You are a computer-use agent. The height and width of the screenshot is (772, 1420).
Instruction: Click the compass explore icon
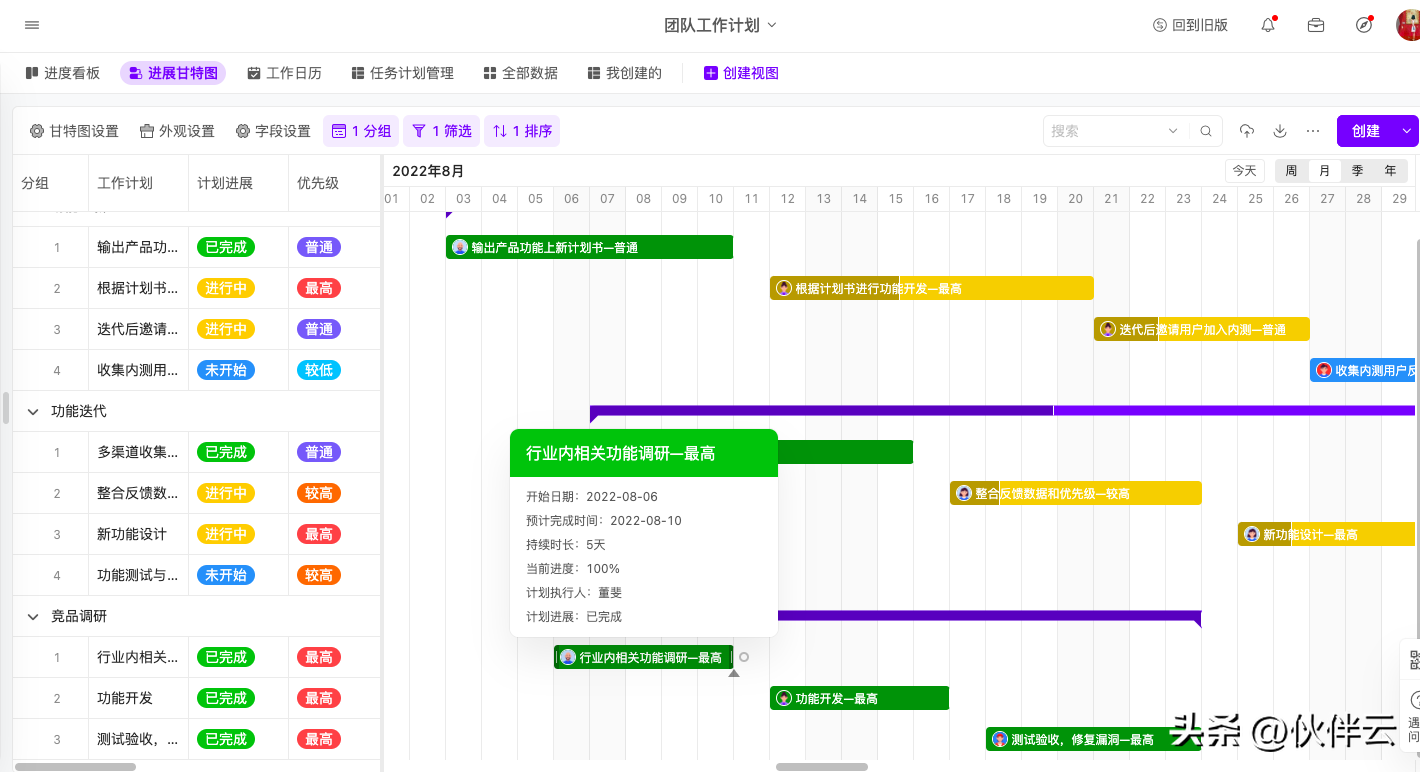point(1364,25)
